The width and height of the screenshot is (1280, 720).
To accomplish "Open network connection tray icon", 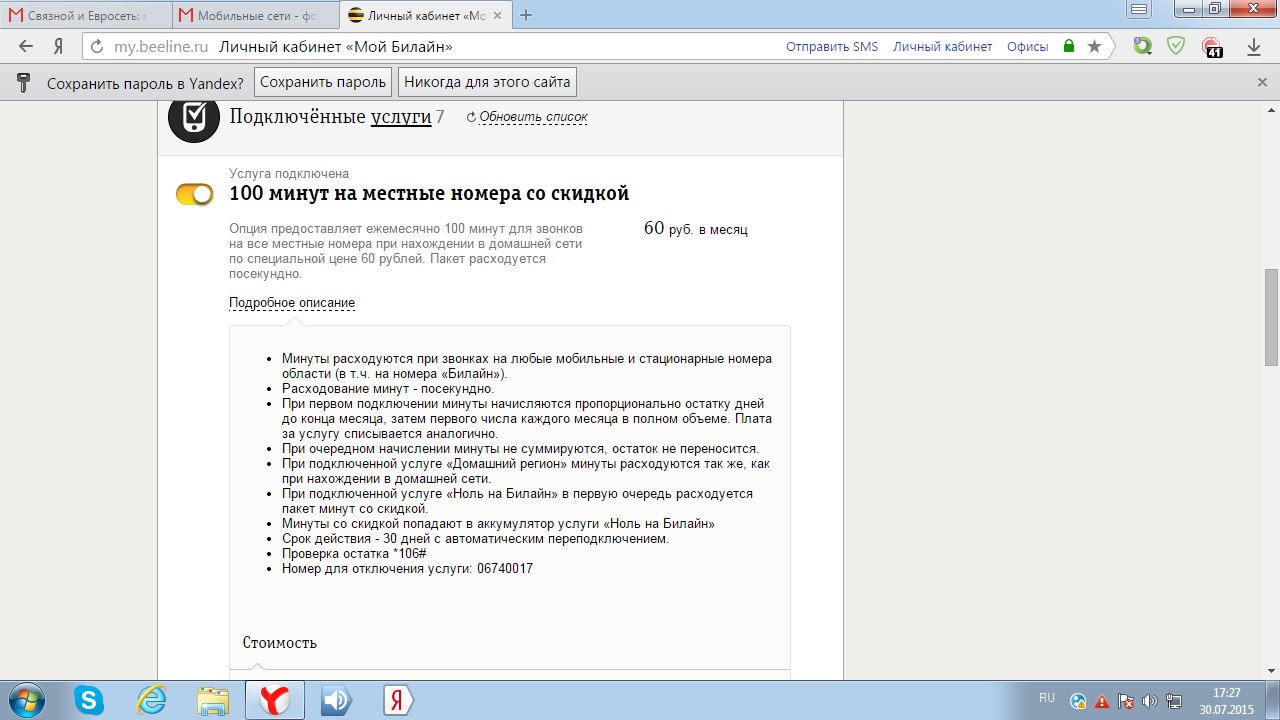I will (x=1173, y=701).
